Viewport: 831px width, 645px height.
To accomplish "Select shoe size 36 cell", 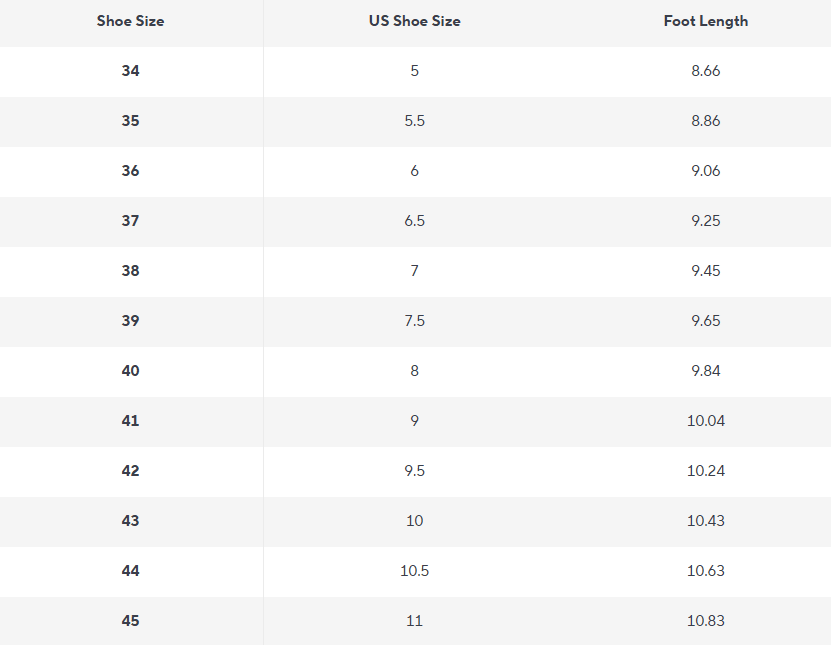I will click(130, 171).
